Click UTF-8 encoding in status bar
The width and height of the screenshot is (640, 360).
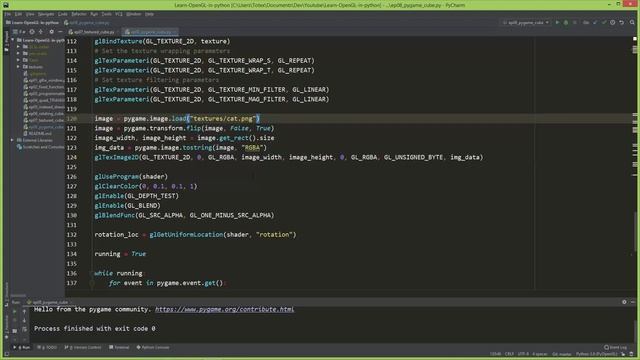tap(523, 354)
